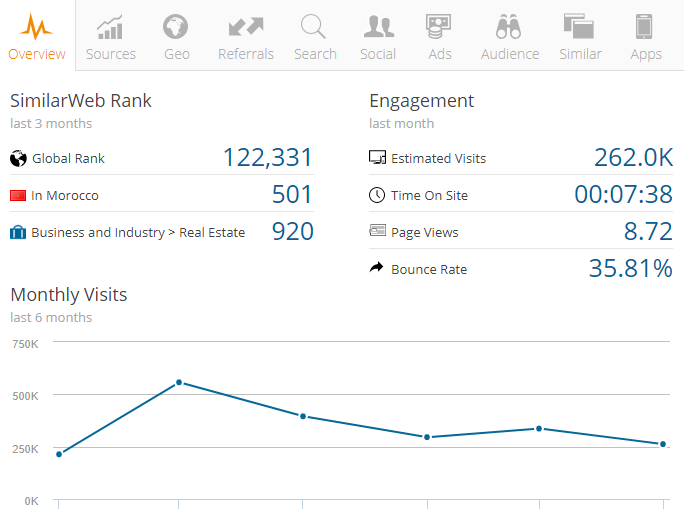Image resolution: width=684 pixels, height=511 pixels.
Task: Click the In Morocco rank label
Action: pos(65,196)
